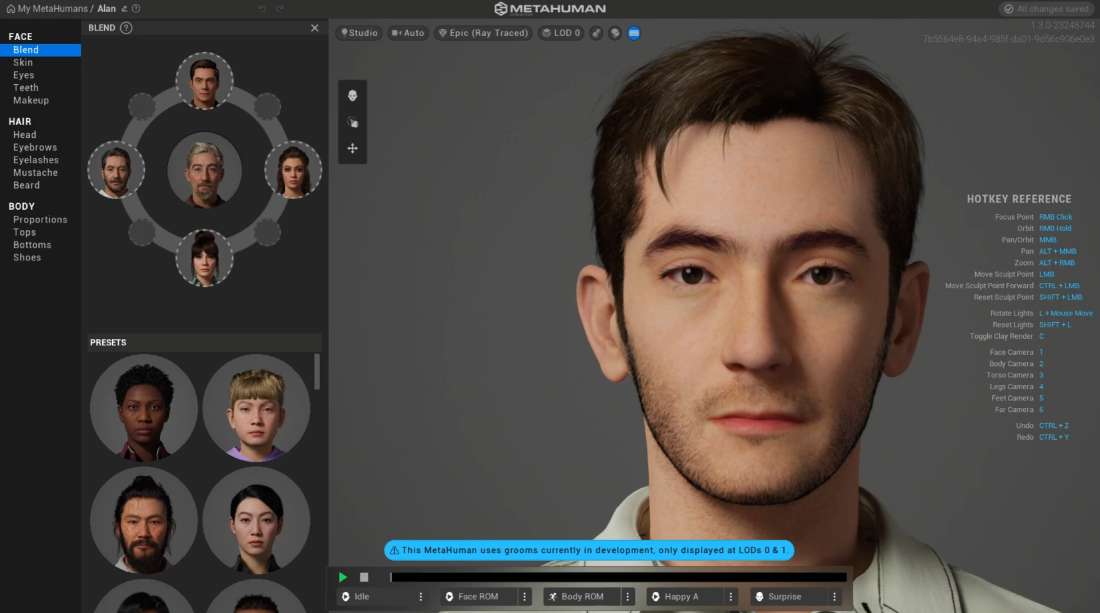Viewport: 1100px width, 613px height.
Task: Select the Blend face sculpt tool icon
Action: [352, 95]
